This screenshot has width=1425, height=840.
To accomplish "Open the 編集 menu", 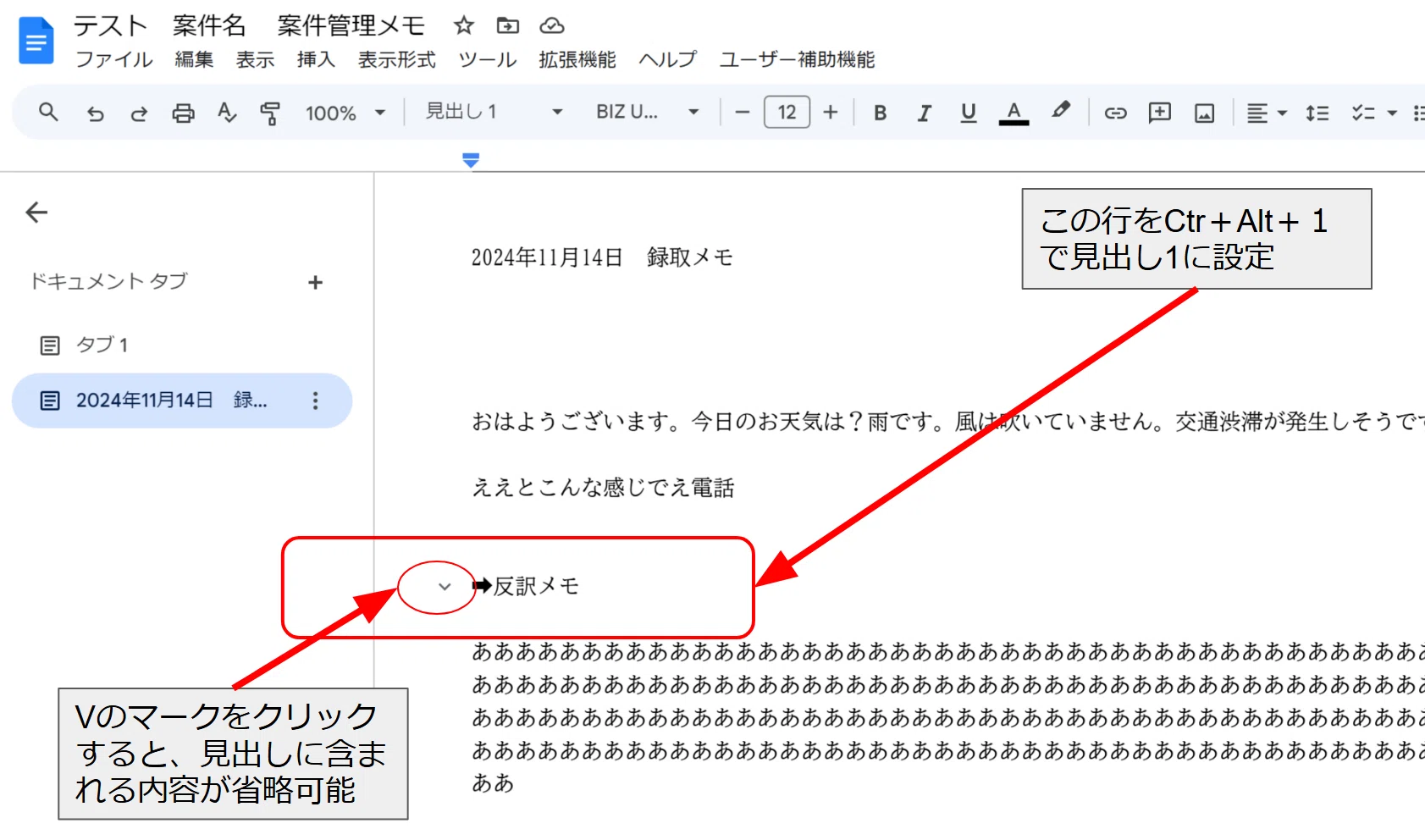I will pyautogui.click(x=194, y=59).
